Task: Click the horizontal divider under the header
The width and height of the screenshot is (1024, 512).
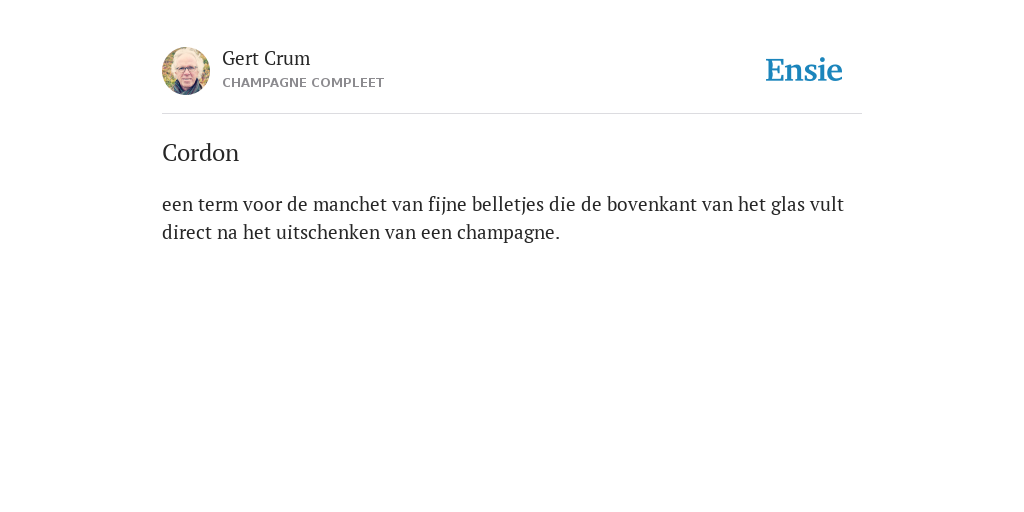Action: 512,114
